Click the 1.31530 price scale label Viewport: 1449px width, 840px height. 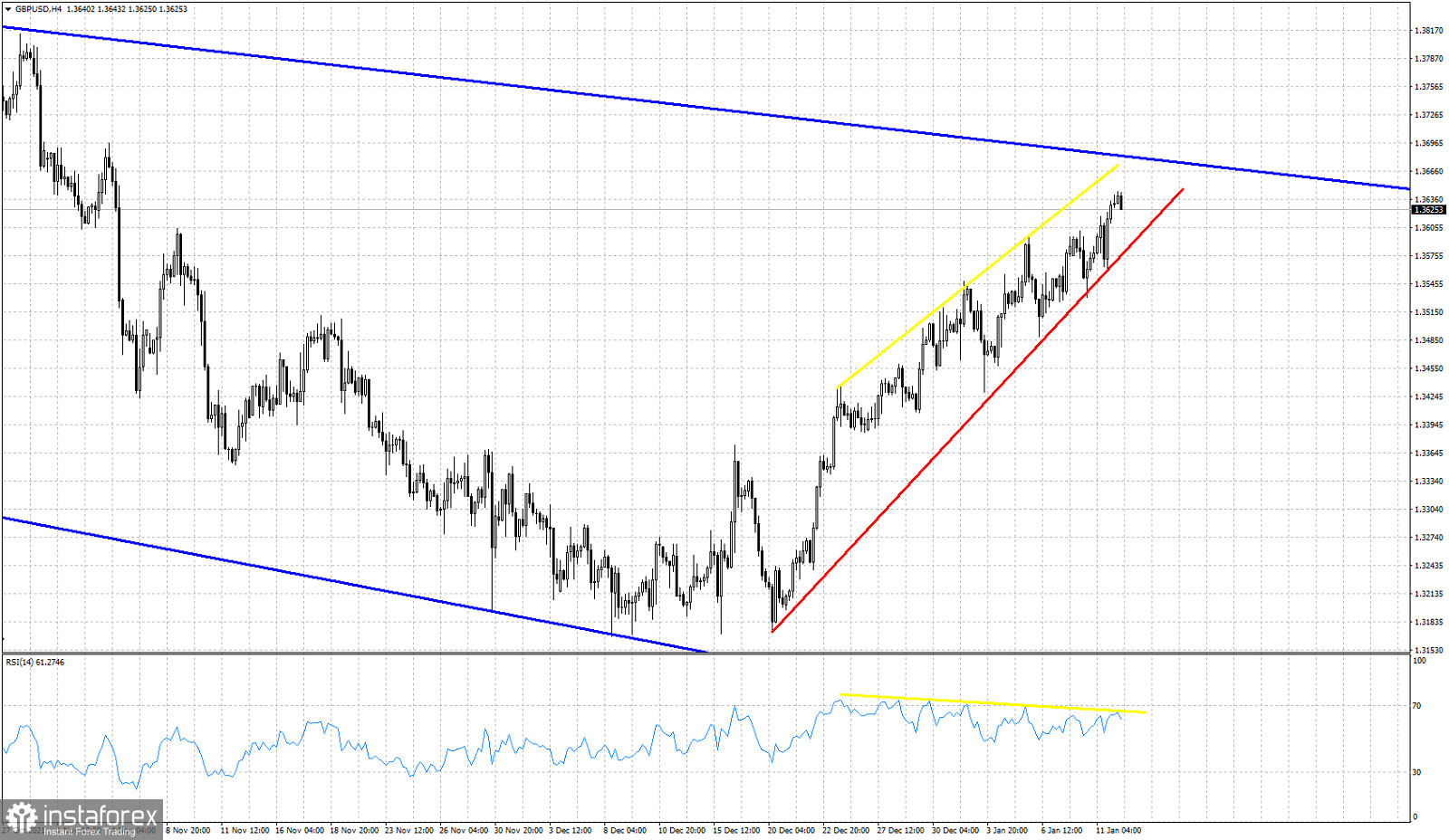1429,650
